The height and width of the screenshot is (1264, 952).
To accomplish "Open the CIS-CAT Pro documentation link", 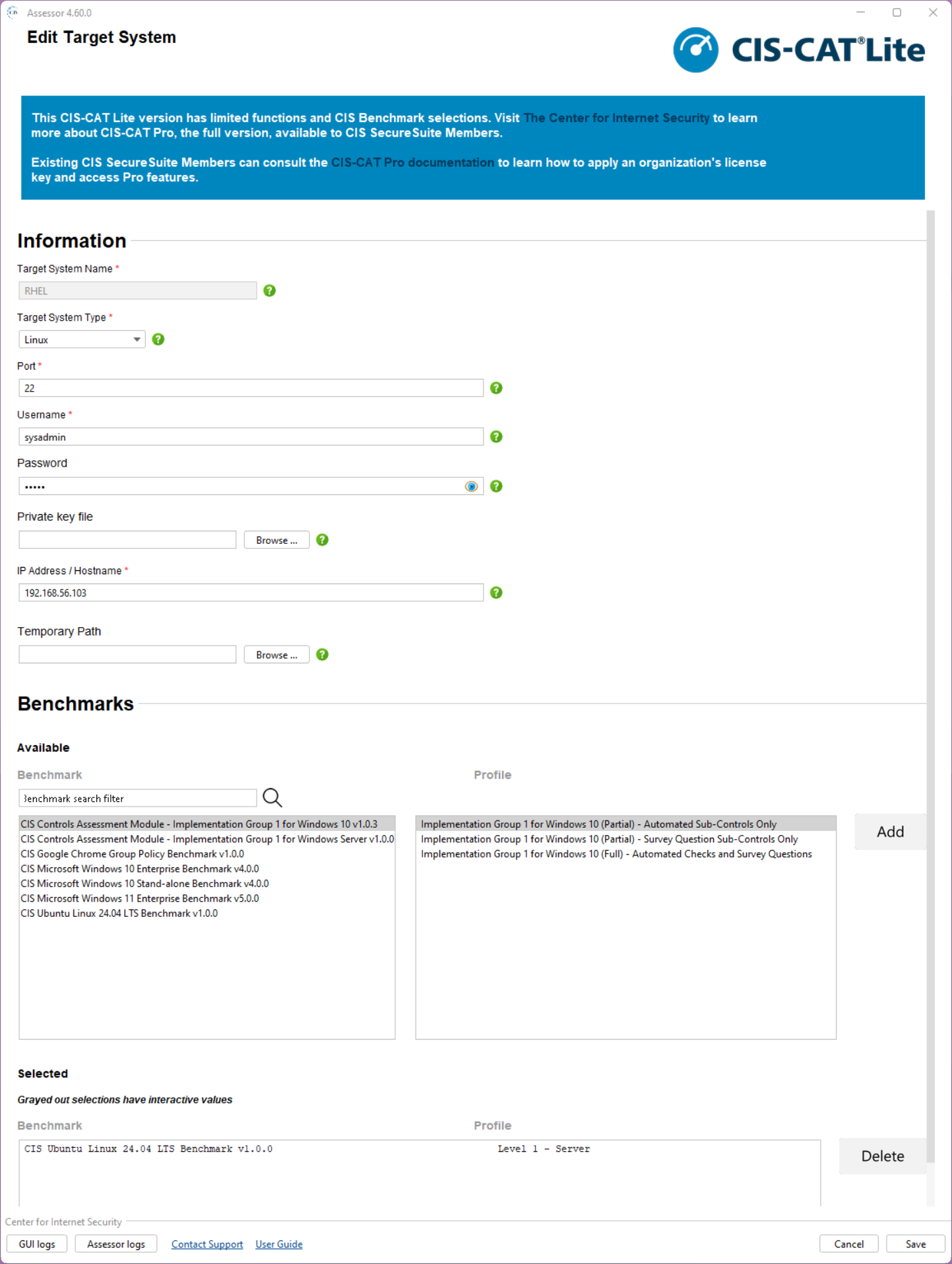I will point(412,162).
